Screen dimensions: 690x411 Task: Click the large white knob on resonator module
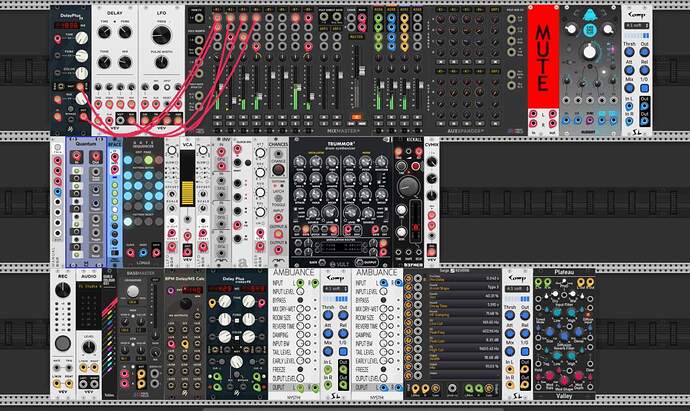589,52
